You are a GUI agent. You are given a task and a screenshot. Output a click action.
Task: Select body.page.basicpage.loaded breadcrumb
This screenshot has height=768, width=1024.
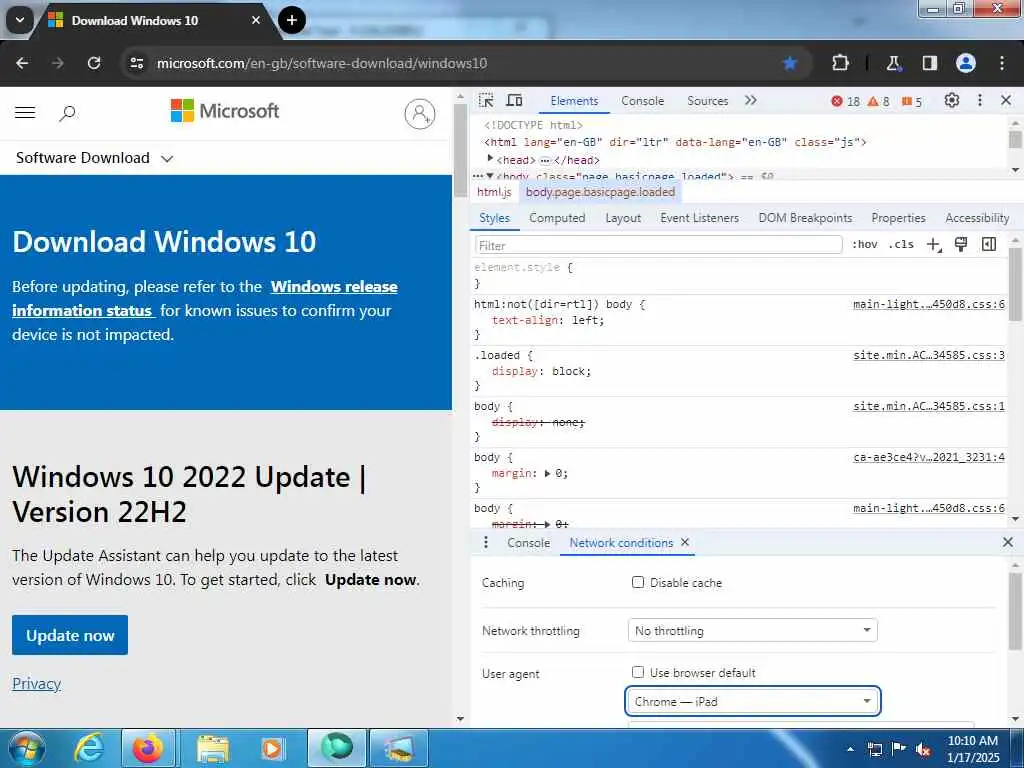600,192
